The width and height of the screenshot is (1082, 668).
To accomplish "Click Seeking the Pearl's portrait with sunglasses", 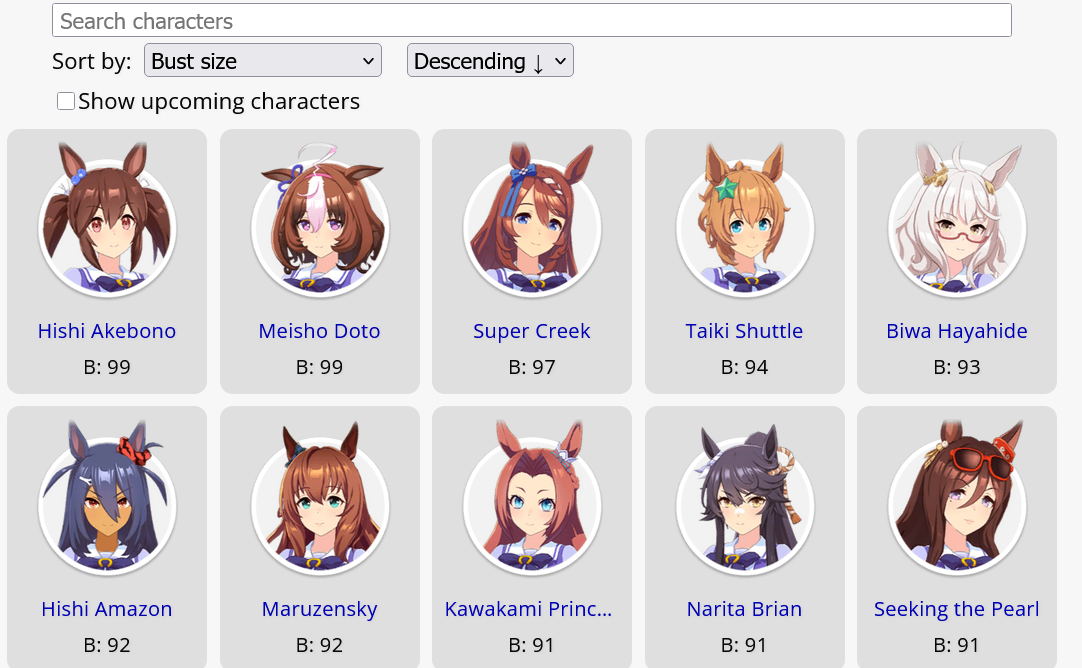I will tap(957, 498).
